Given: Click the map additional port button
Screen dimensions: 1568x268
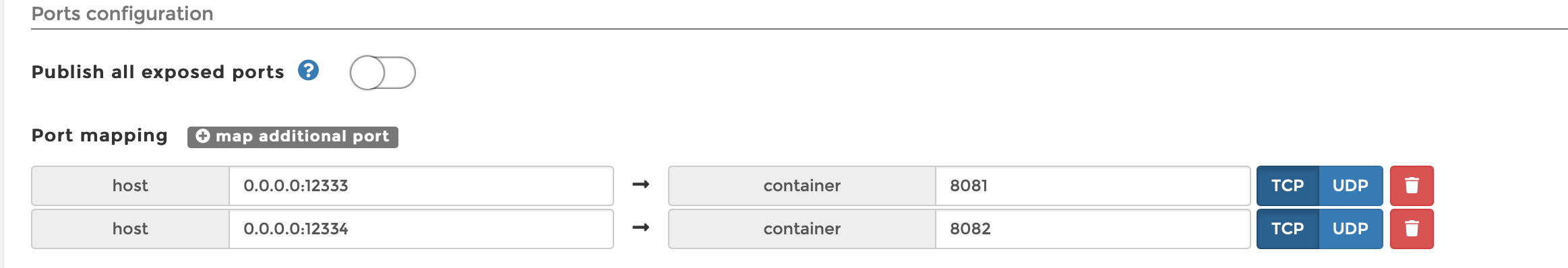Looking at the screenshot, I should click(x=293, y=137).
